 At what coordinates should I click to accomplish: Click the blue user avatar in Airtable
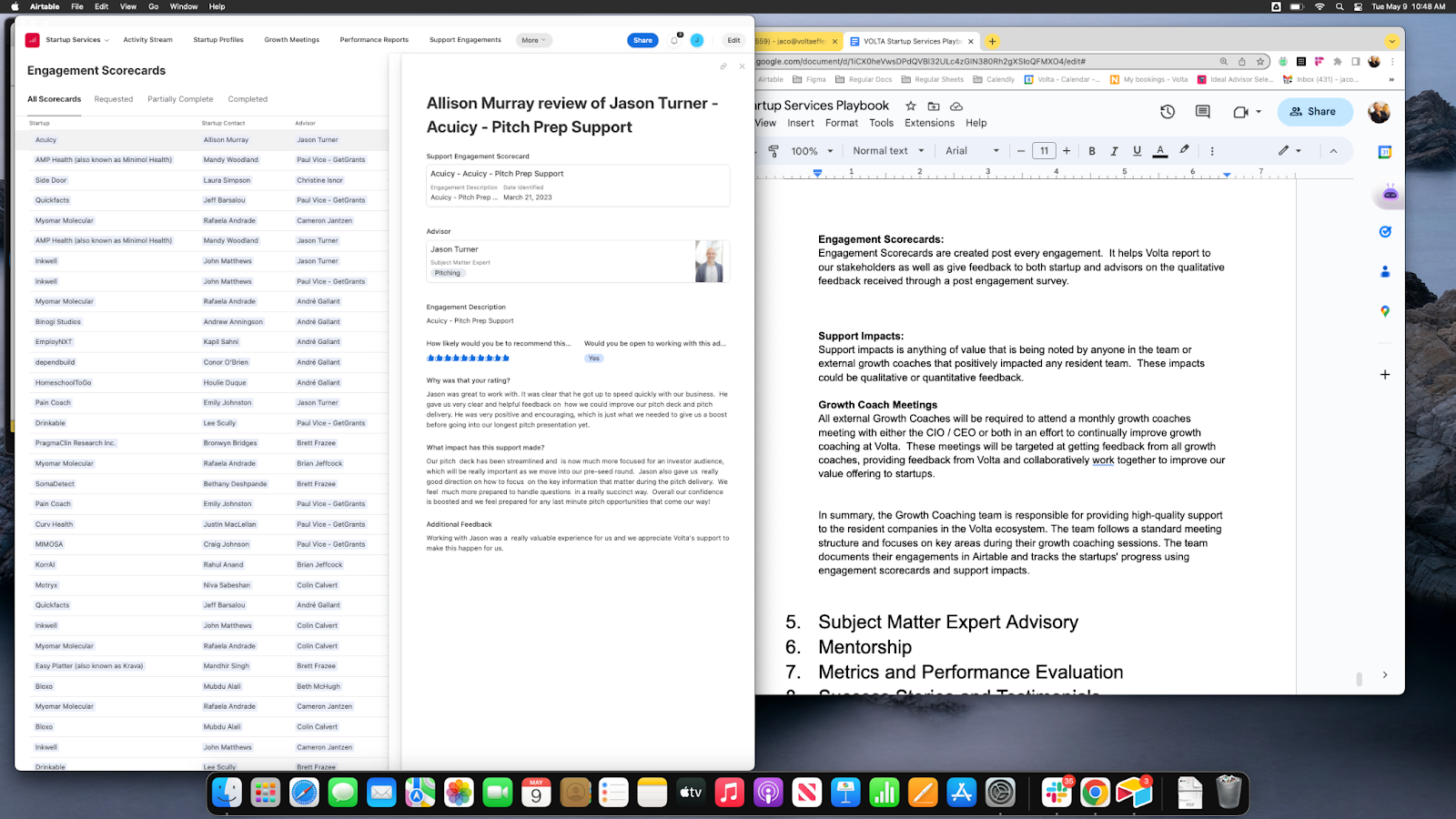click(697, 40)
